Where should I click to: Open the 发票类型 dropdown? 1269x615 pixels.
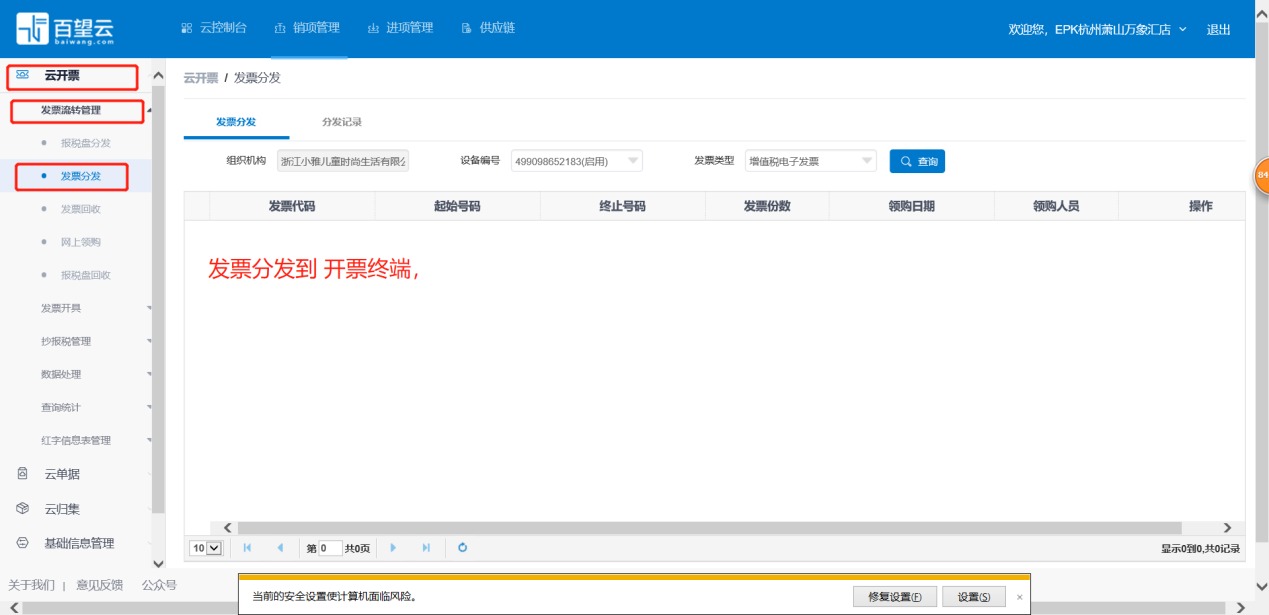coord(811,161)
